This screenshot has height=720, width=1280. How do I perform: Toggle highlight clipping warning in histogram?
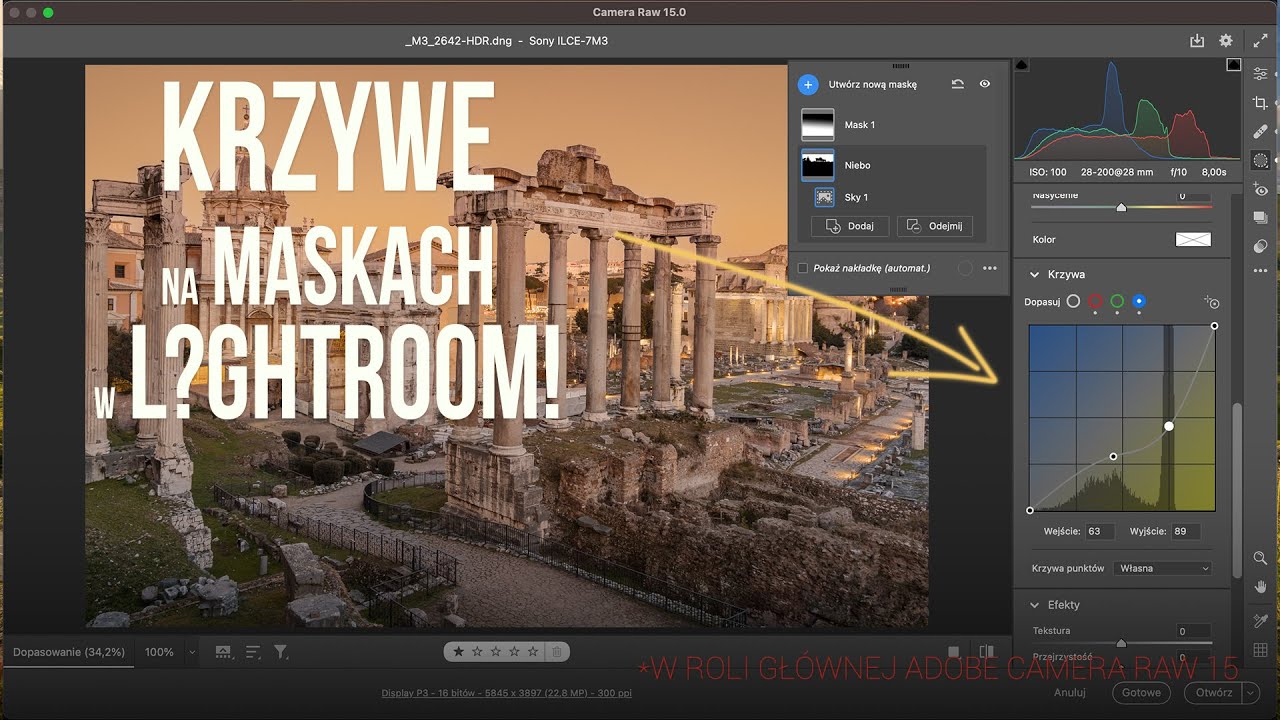1233,65
